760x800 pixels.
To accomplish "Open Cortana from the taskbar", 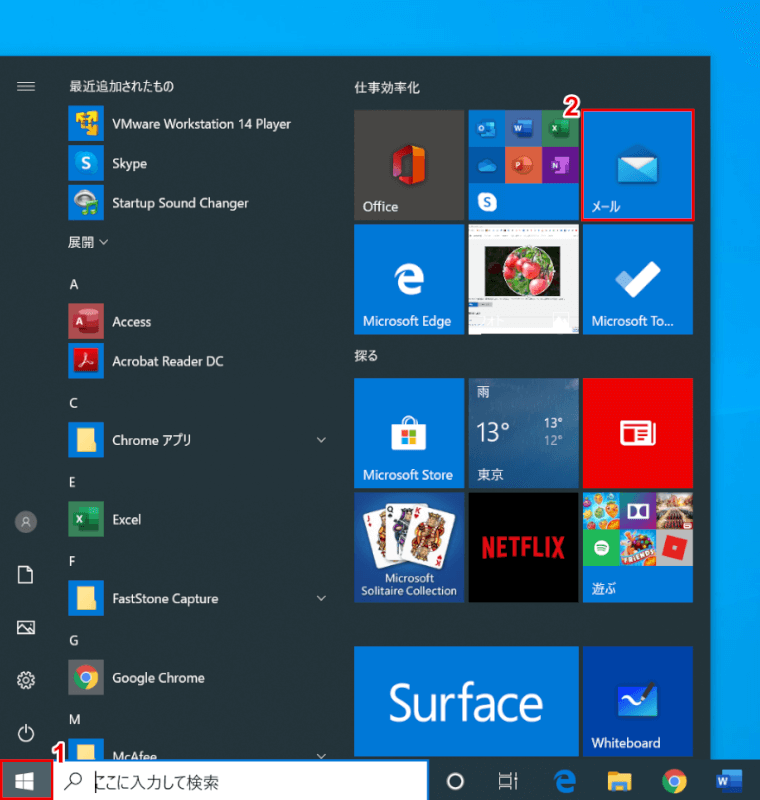I will (x=455, y=781).
